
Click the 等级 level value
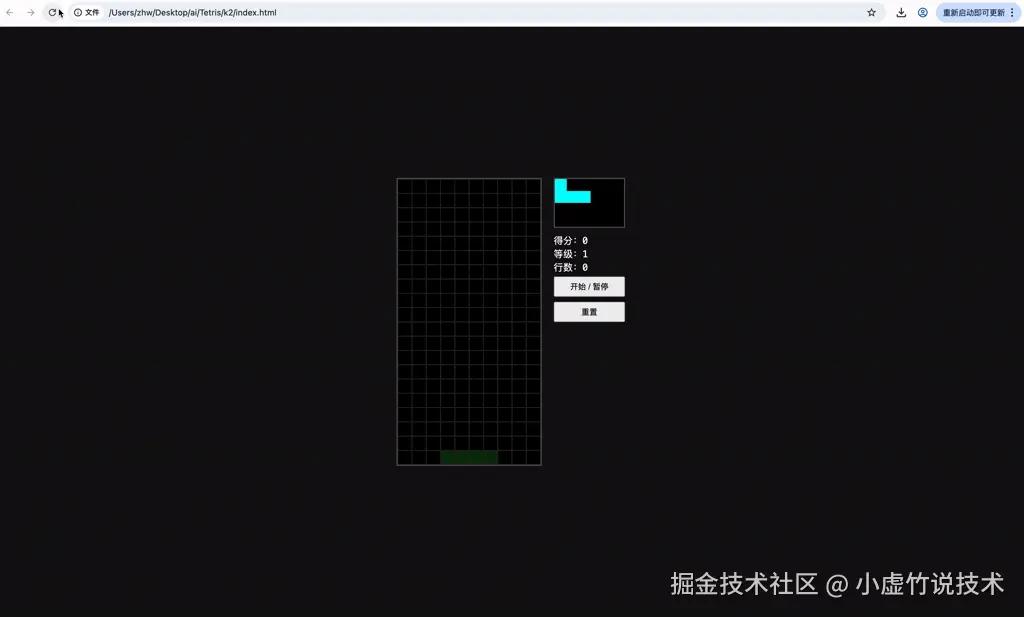(x=585, y=254)
